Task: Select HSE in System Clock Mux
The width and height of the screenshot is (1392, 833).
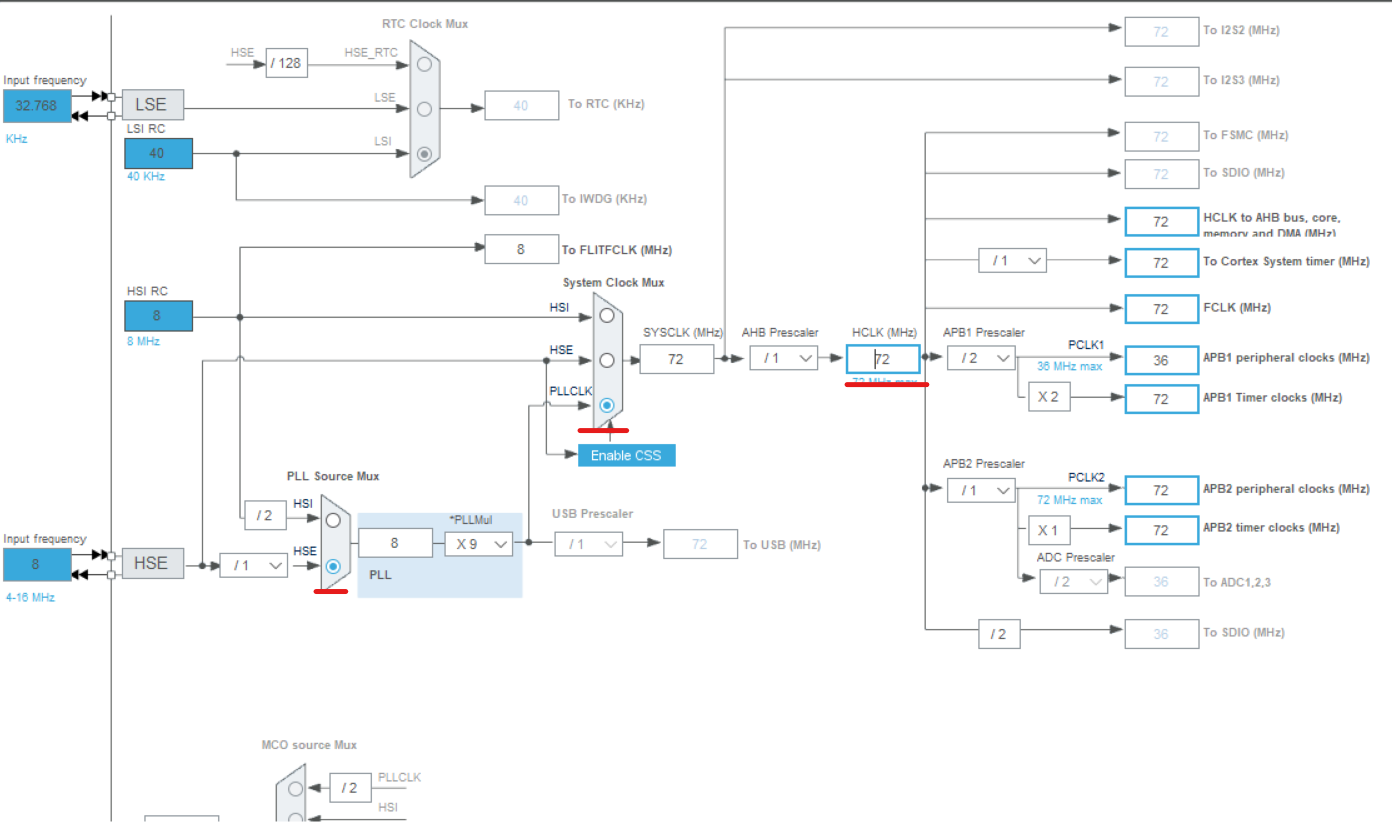Action: pos(607,360)
